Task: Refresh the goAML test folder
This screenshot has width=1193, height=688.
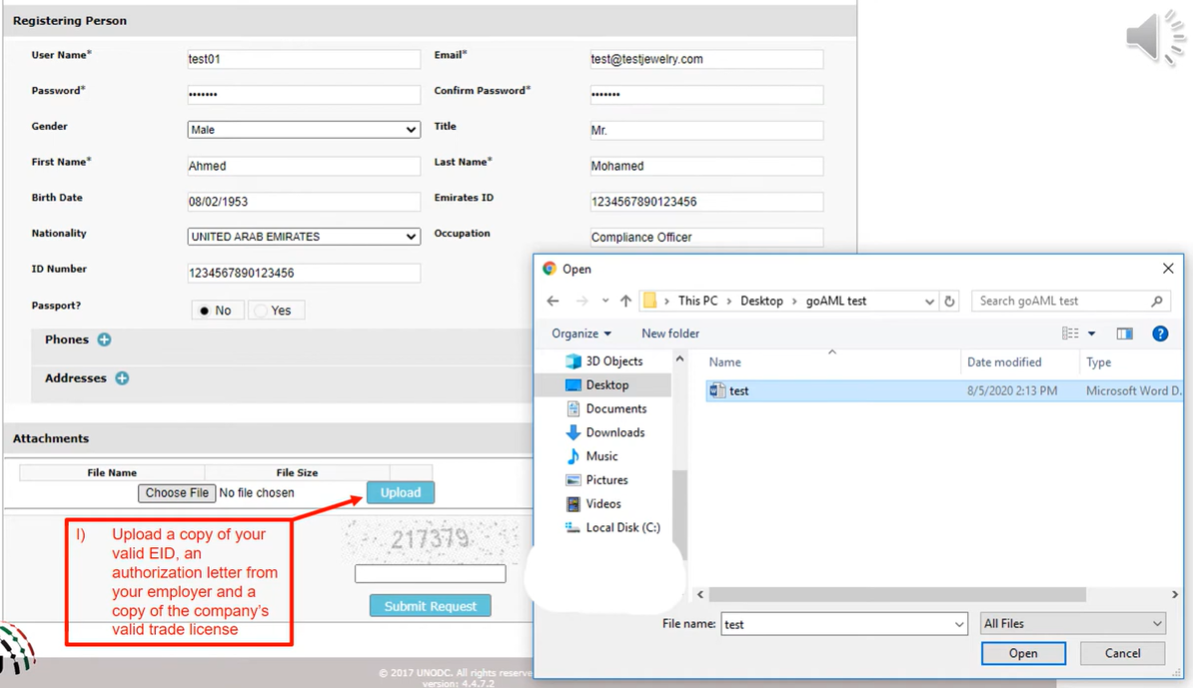Action: pyautogui.click(x=950, y=301)
